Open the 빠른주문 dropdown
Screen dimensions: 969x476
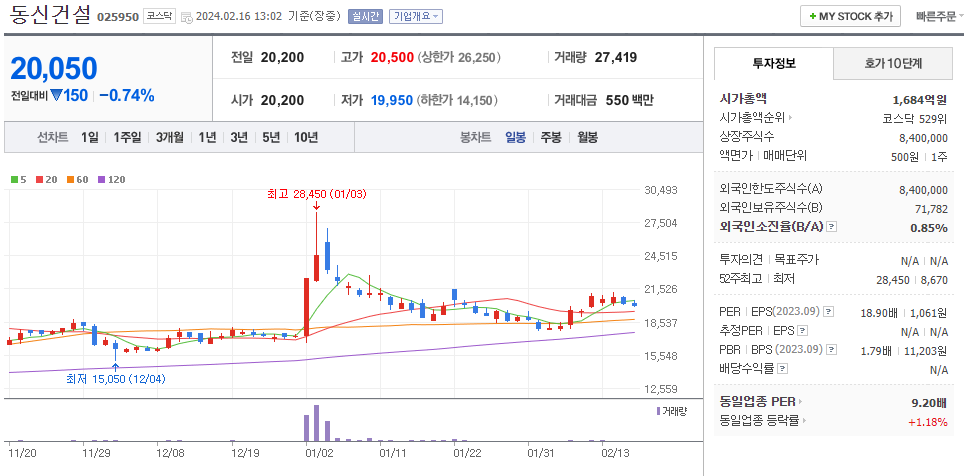(x=939, y=17)
